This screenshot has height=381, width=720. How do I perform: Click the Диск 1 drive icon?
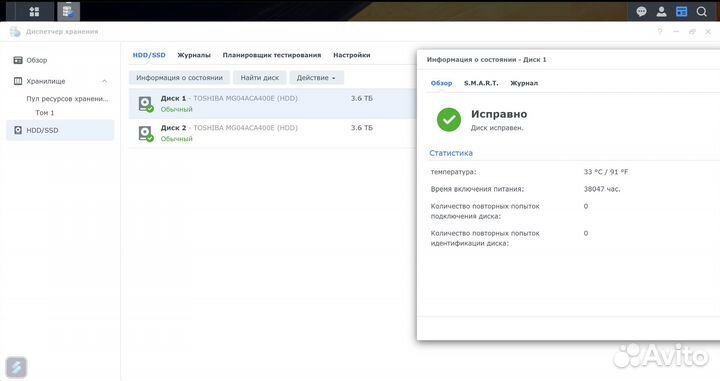pos(146,104)
